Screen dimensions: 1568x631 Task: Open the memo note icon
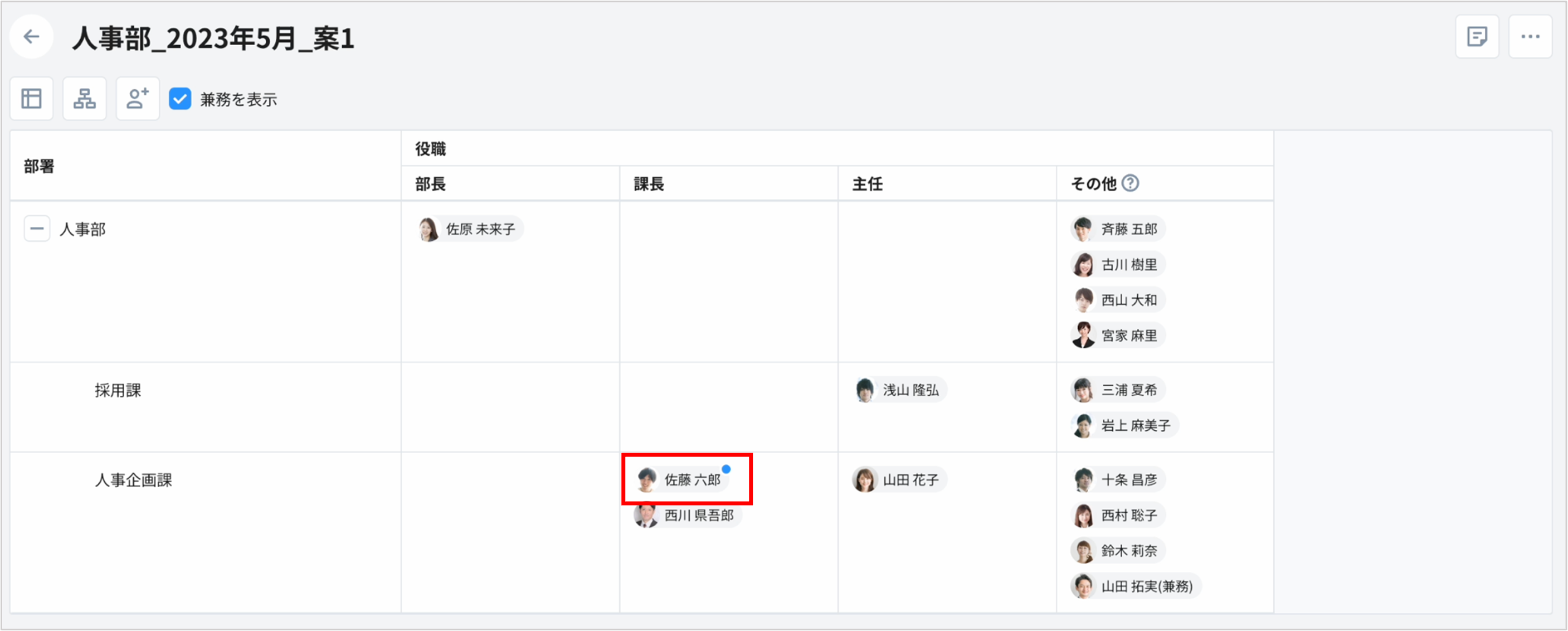point(1477,37)
